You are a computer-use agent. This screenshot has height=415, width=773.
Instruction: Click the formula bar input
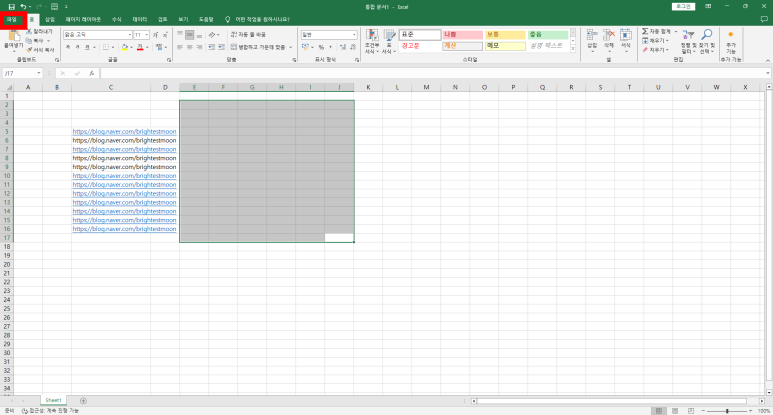(434, 73)
